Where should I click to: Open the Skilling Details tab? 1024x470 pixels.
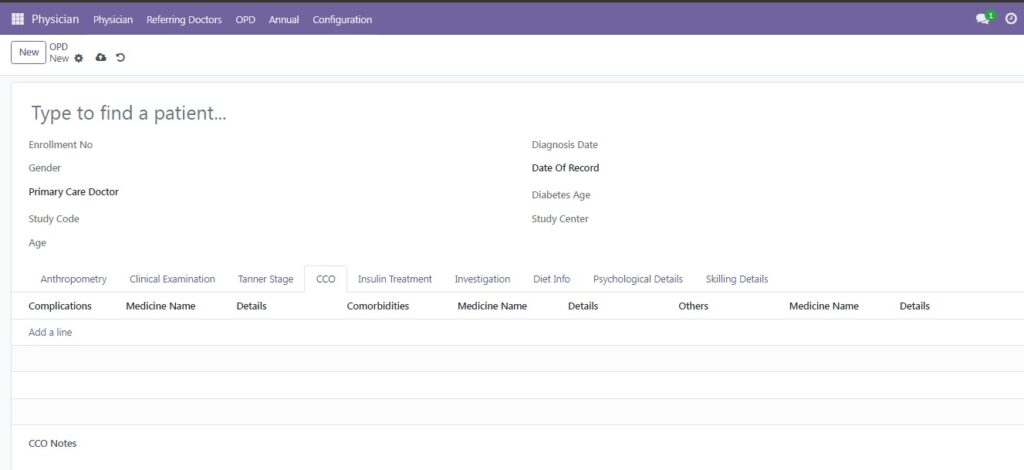click(737, 279)
